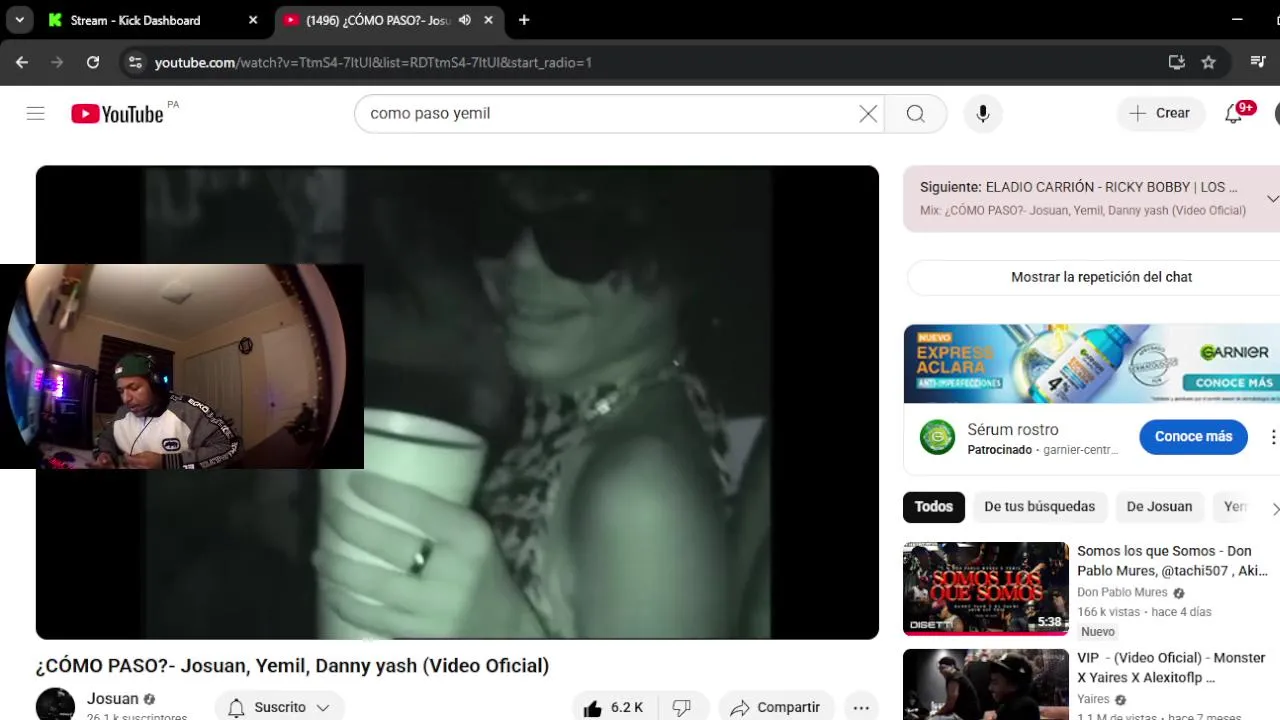Image resolution: width=1280 pixels, height=720 pixels.
Task: Go to the YouTube home logo
Action: [x=117, y=114]
